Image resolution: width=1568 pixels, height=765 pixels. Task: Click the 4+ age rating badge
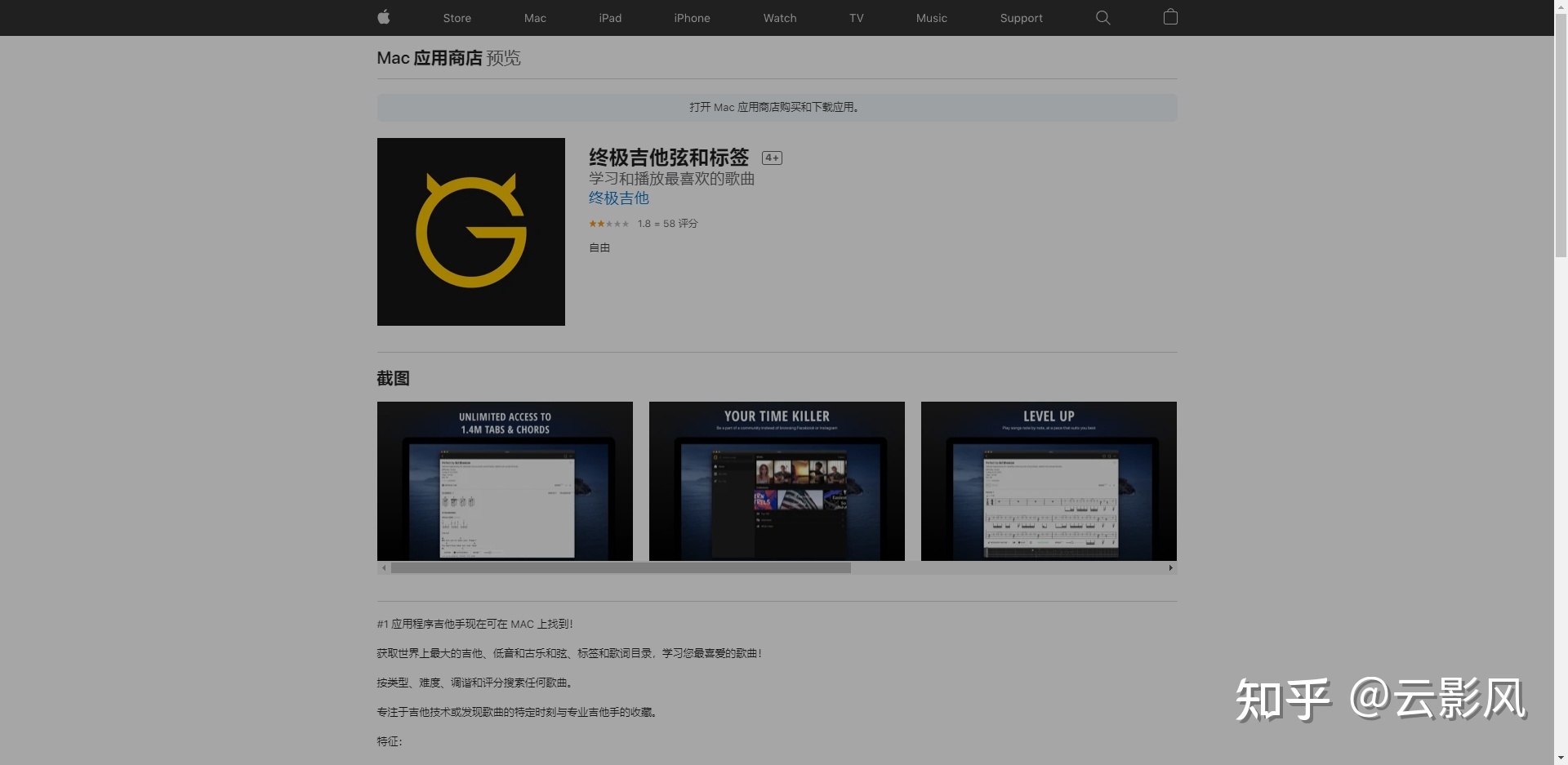pos(772,158)
